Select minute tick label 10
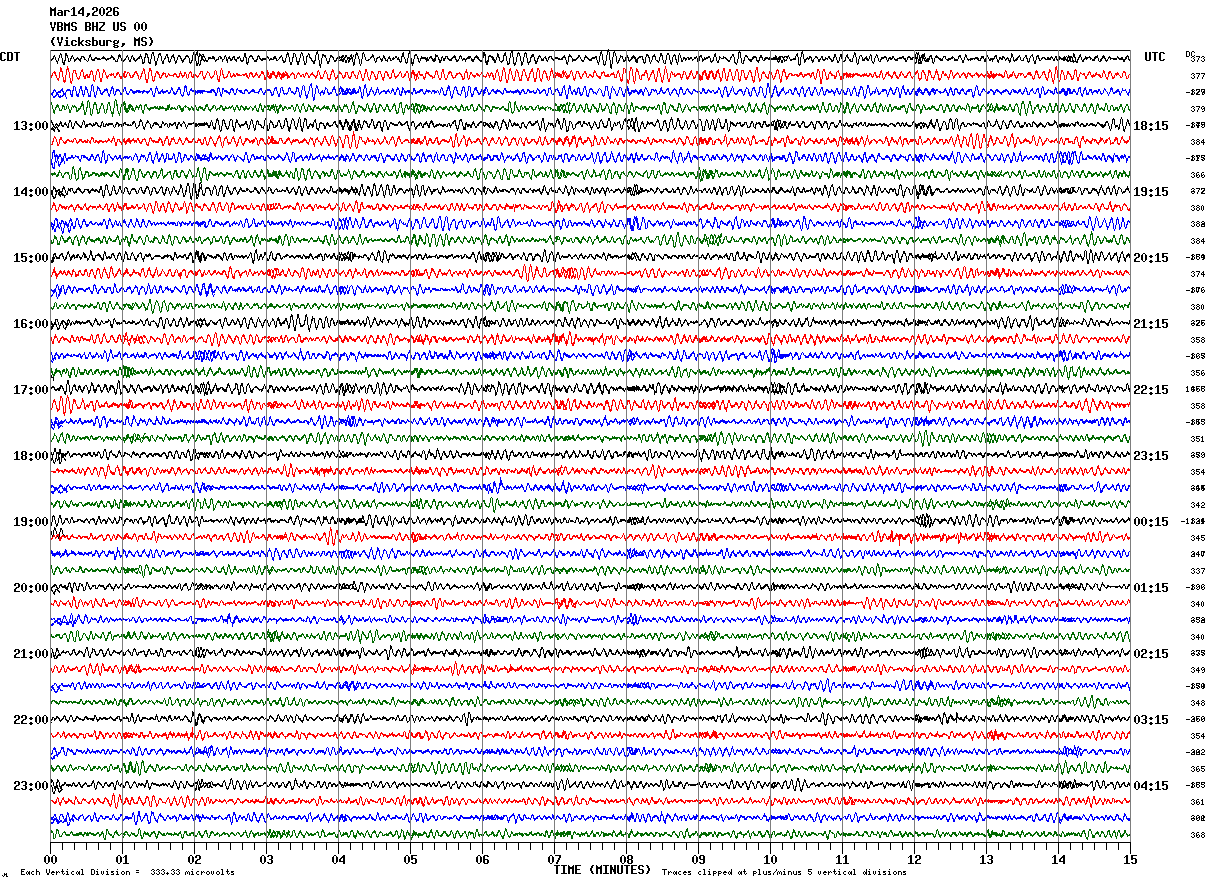 (770, 859)
